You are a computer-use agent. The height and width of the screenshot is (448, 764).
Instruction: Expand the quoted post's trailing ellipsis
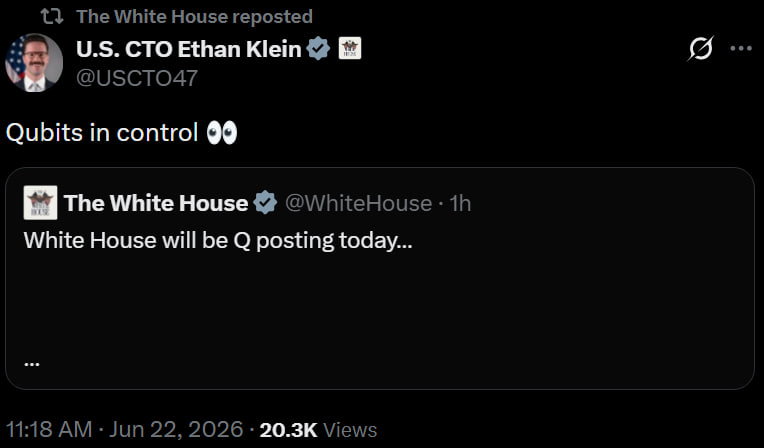click(32, 363)
